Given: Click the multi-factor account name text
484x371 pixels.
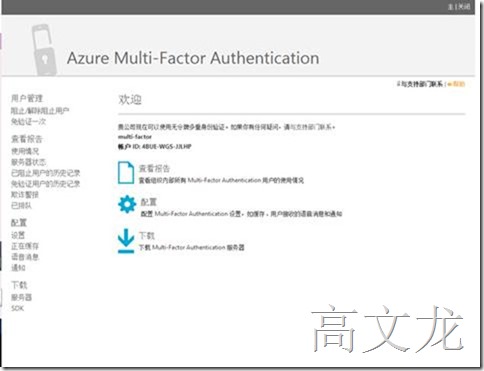Looking at the screenshot, I should click(135, 137).
